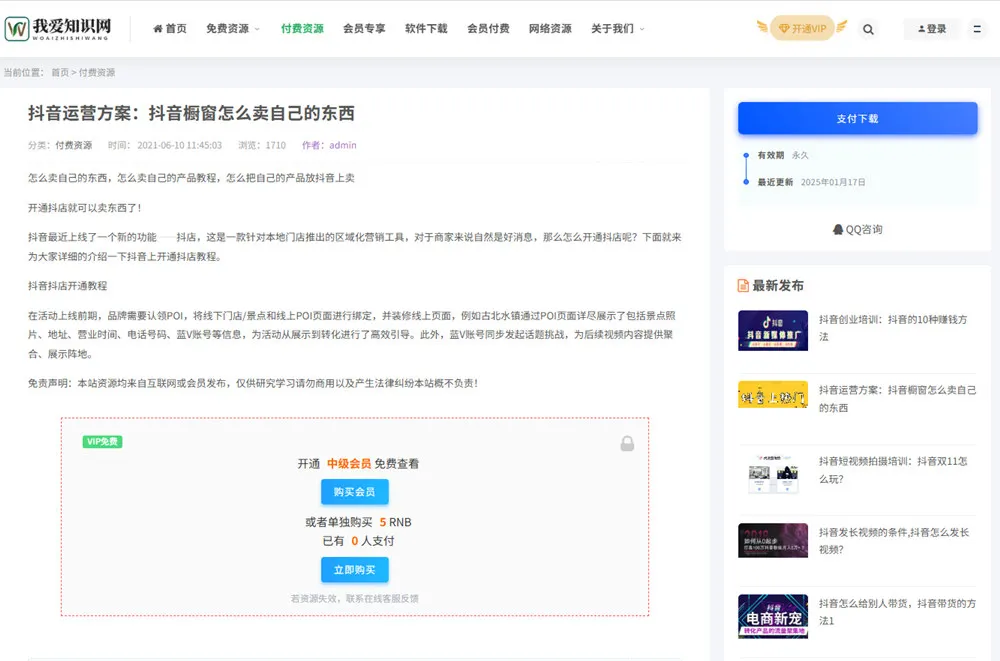
Task: Click the 最新发布 heading
Action: tap(777, 285)
